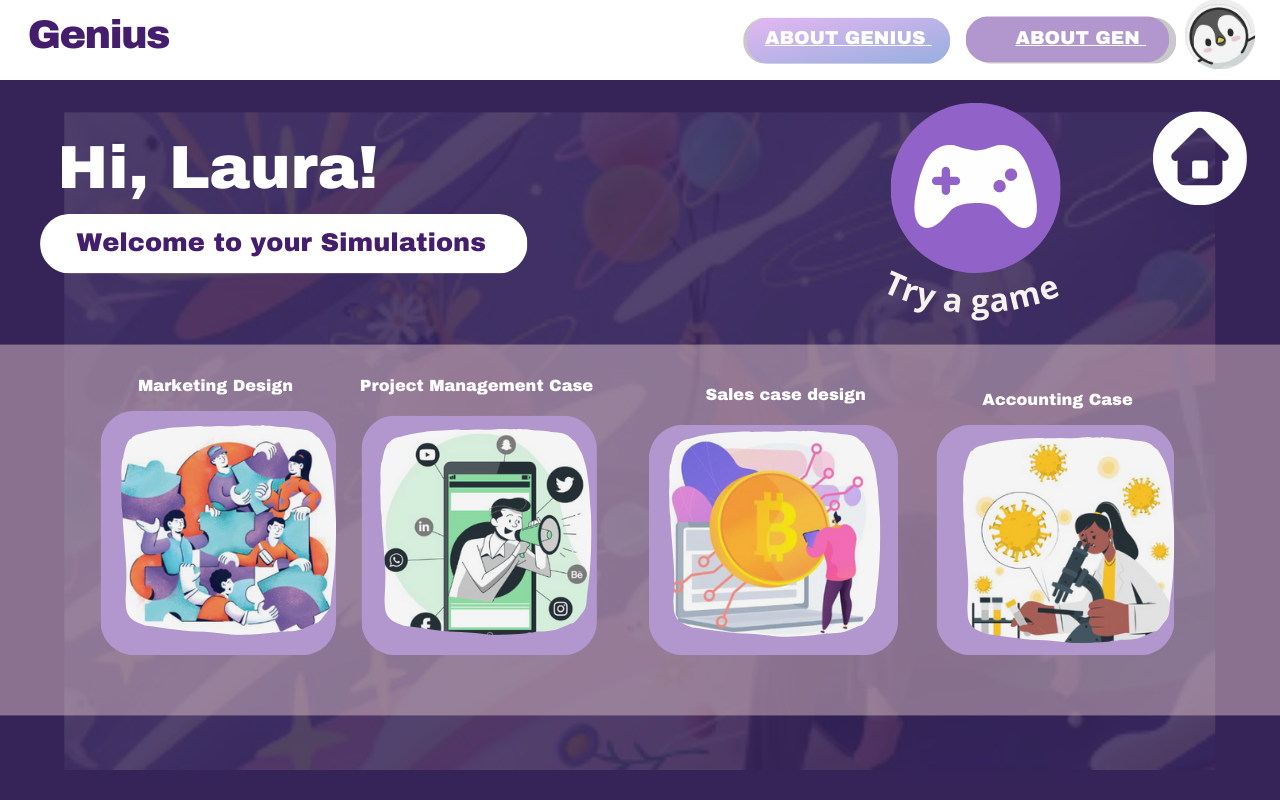Open the penguin profile avatar
This screenshot has width=1280, height=800.
1220,35
